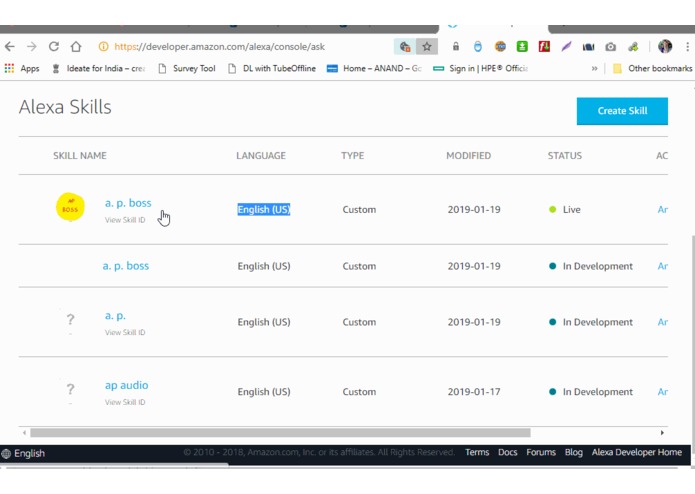Click the question mark icon beside ap audio

[70, 389]
